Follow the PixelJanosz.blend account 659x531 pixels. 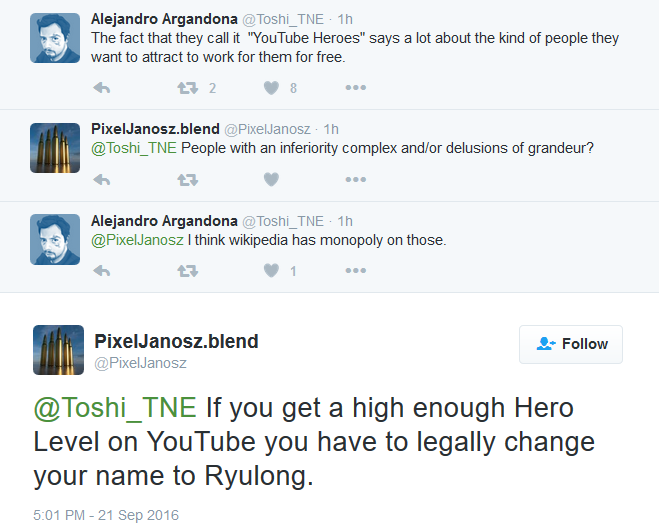tap(571, 344)
